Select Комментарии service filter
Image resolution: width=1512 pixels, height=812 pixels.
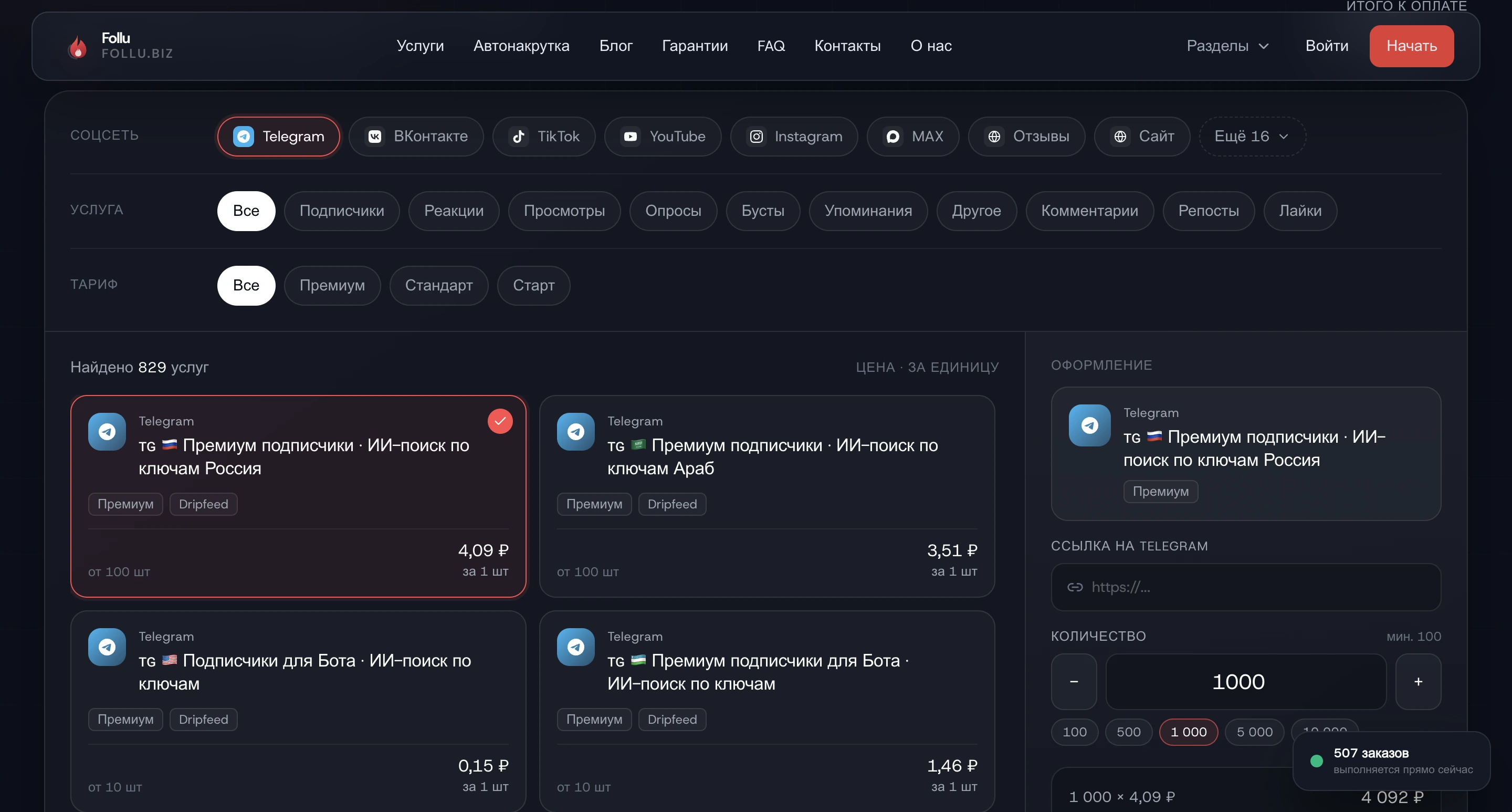(x=1089, y=211)
